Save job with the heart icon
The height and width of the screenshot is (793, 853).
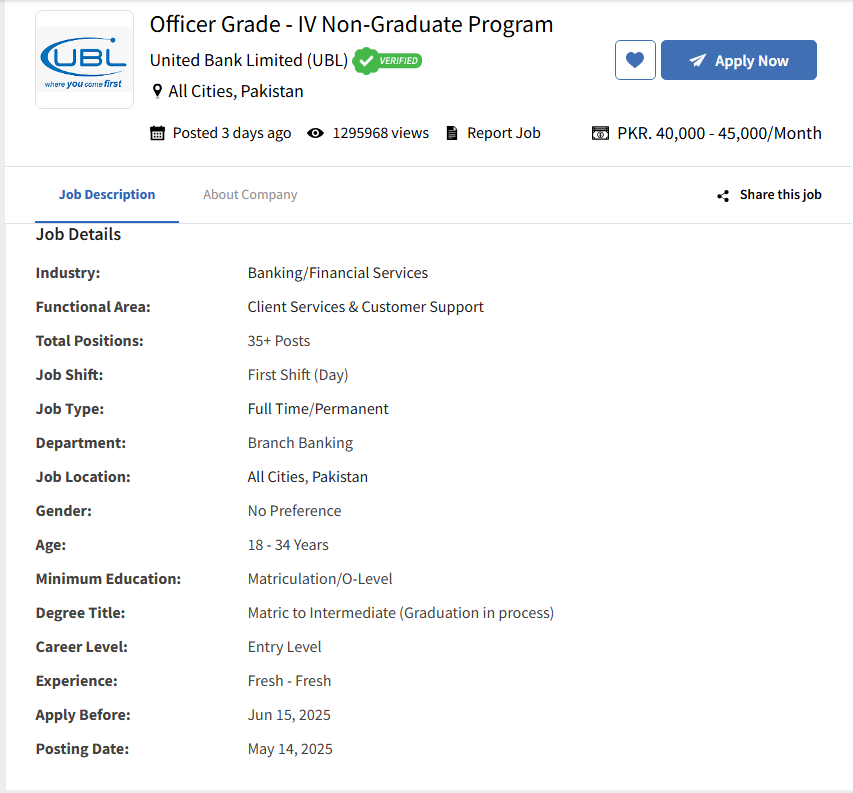point(635,60)
